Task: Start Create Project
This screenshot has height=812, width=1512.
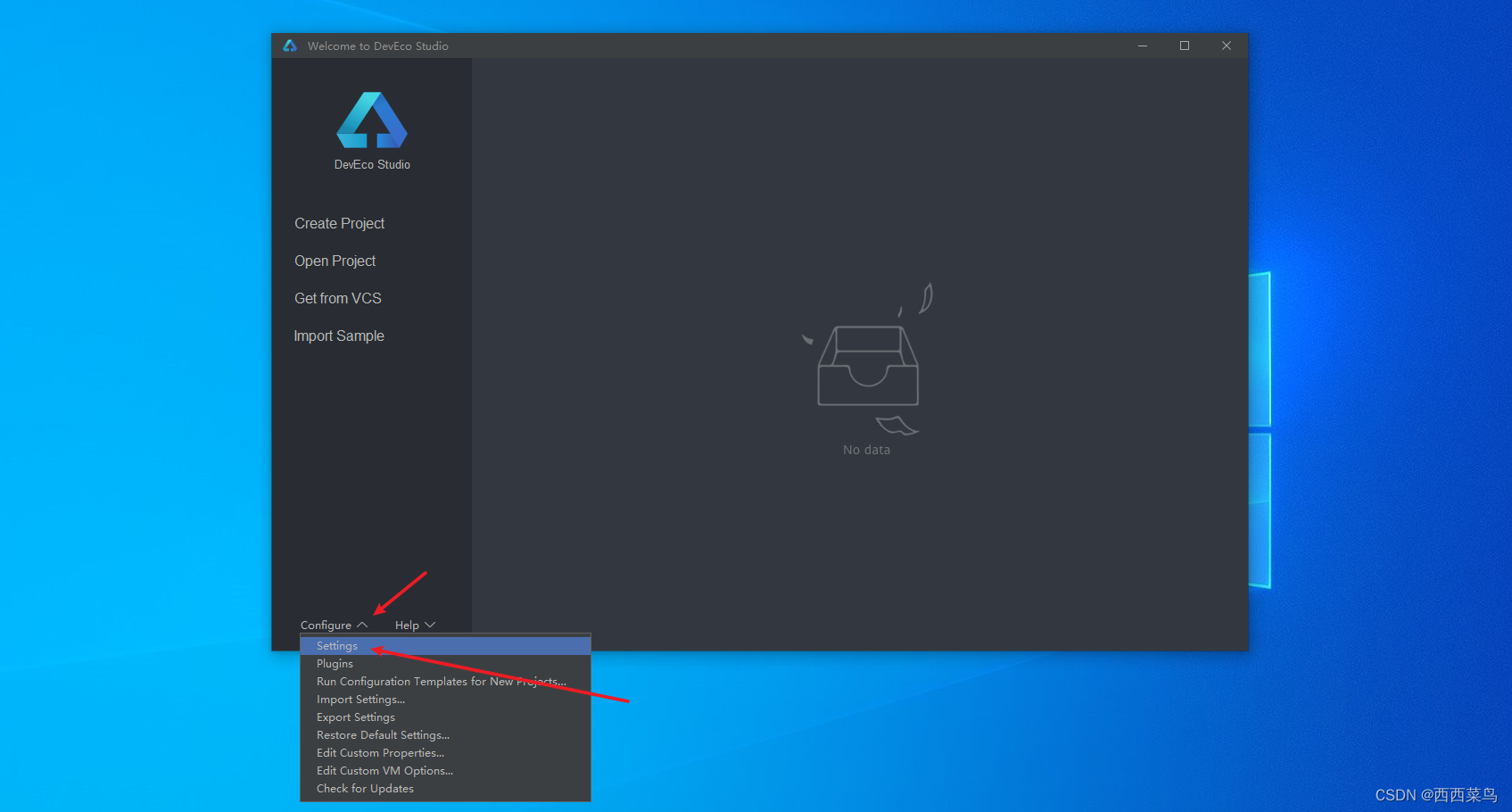Action: coord(339,223)
